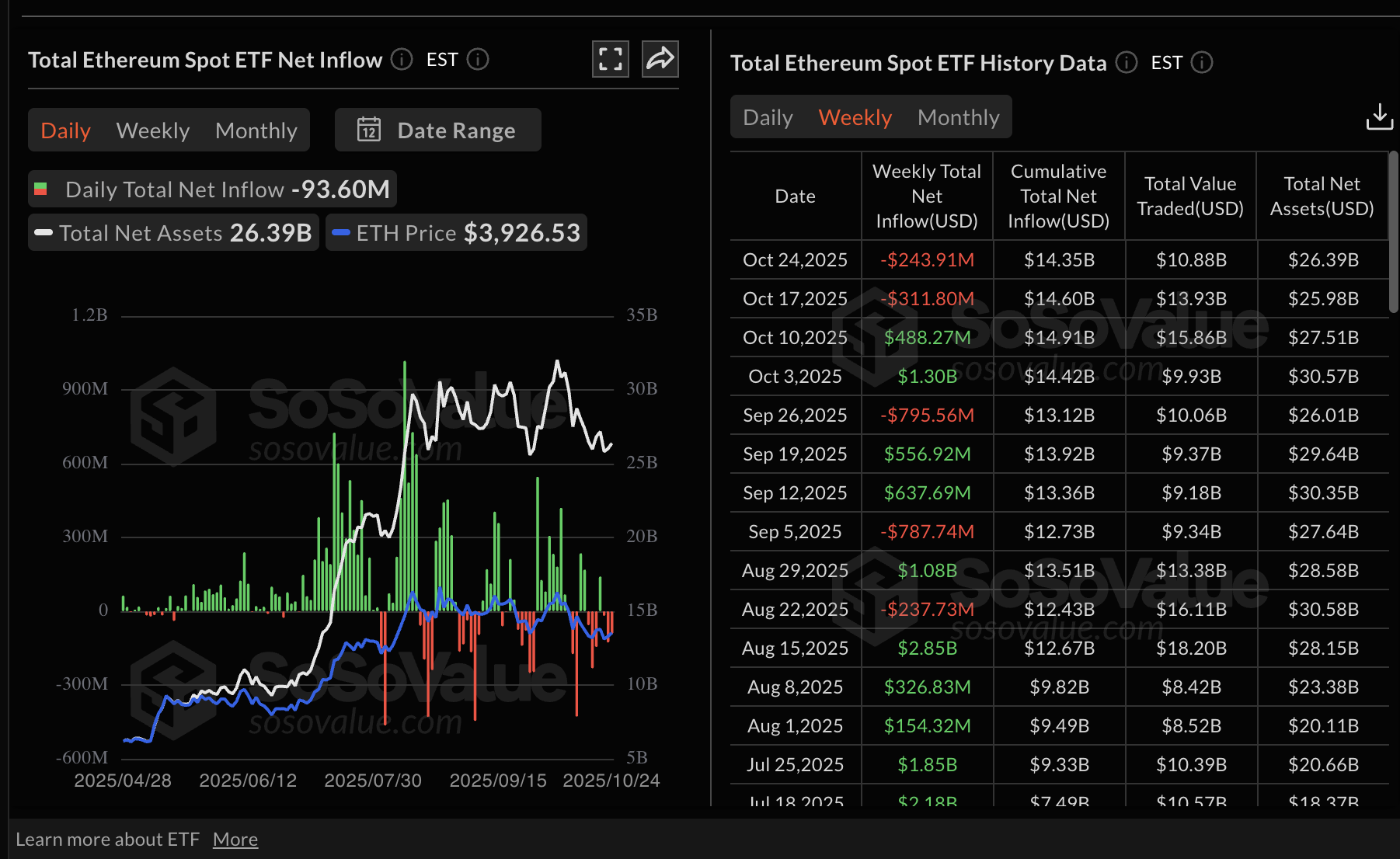The height and width of the screenshot is (859, 1400).
Task: Click the More link about ETF
Action: click(235, 840)
